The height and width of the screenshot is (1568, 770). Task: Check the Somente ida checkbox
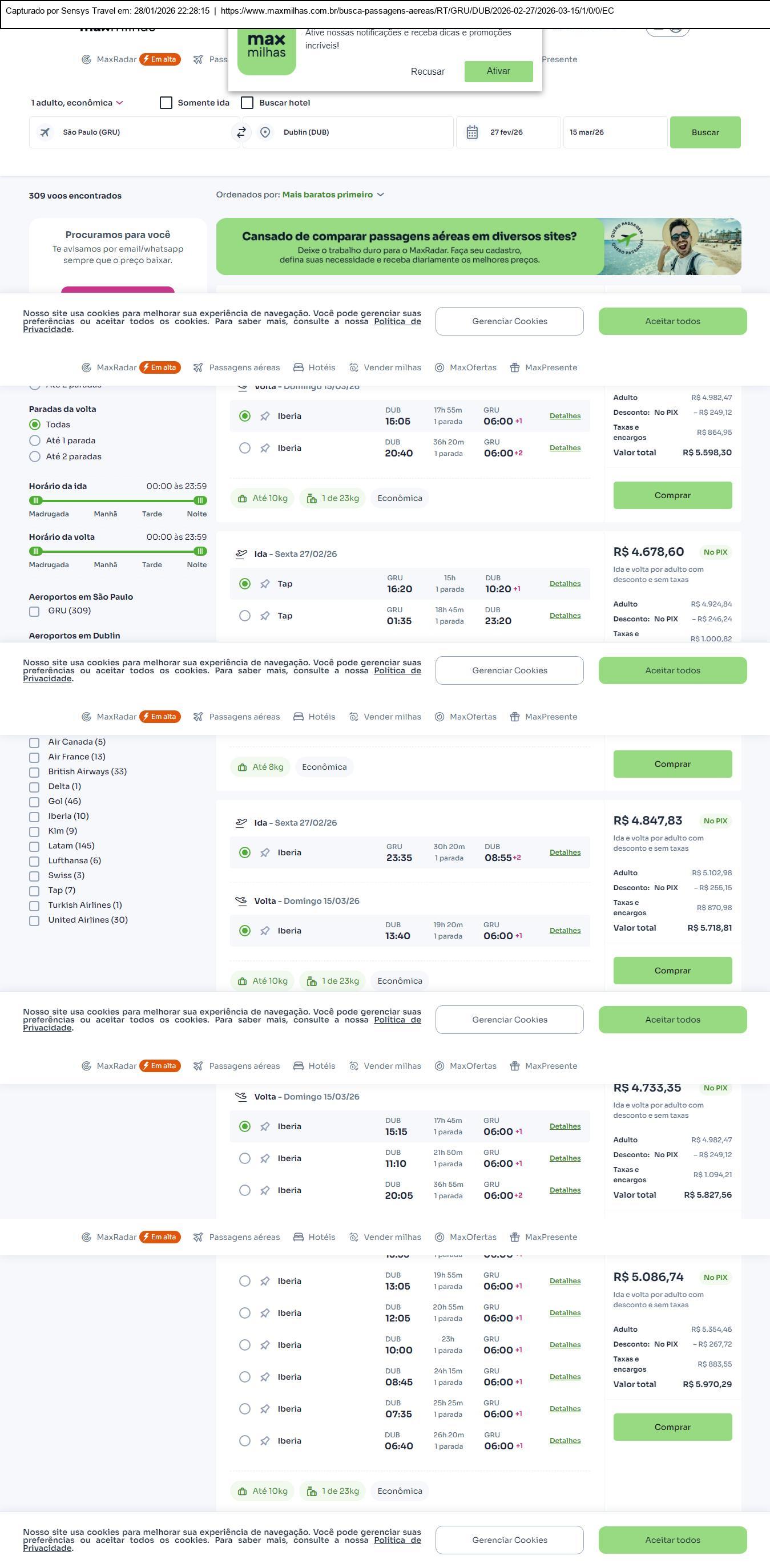[166, 103]
